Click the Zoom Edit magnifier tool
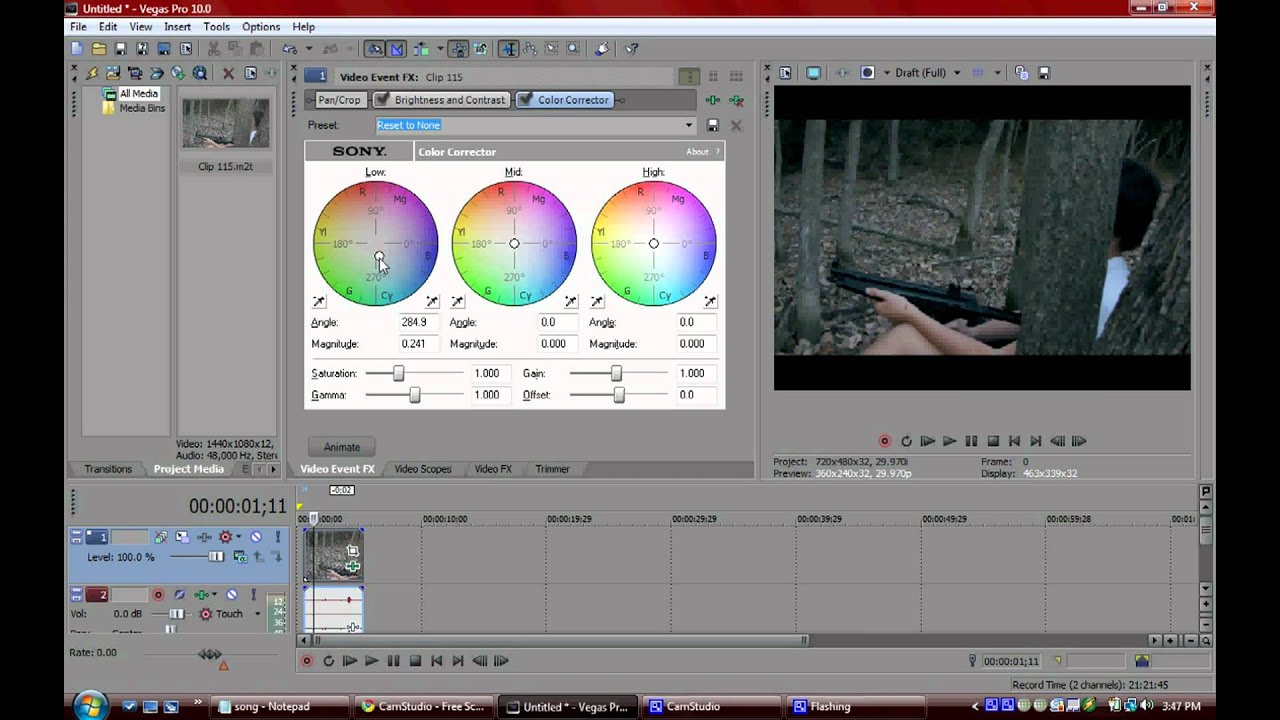1280x720 pixels. 573,48
